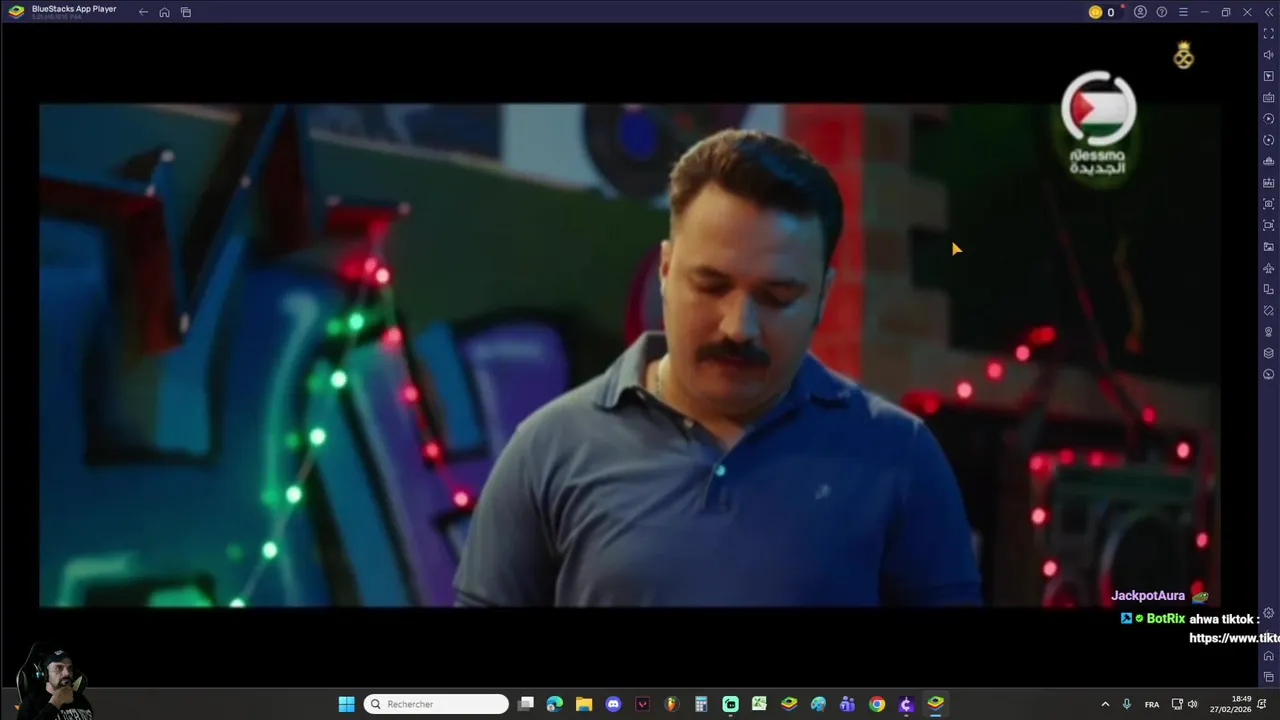This screenshot has width=1280, height=720.
Task: Click the BotRix chat message link
Action: pyautogui.click(x=1234, y=638)
